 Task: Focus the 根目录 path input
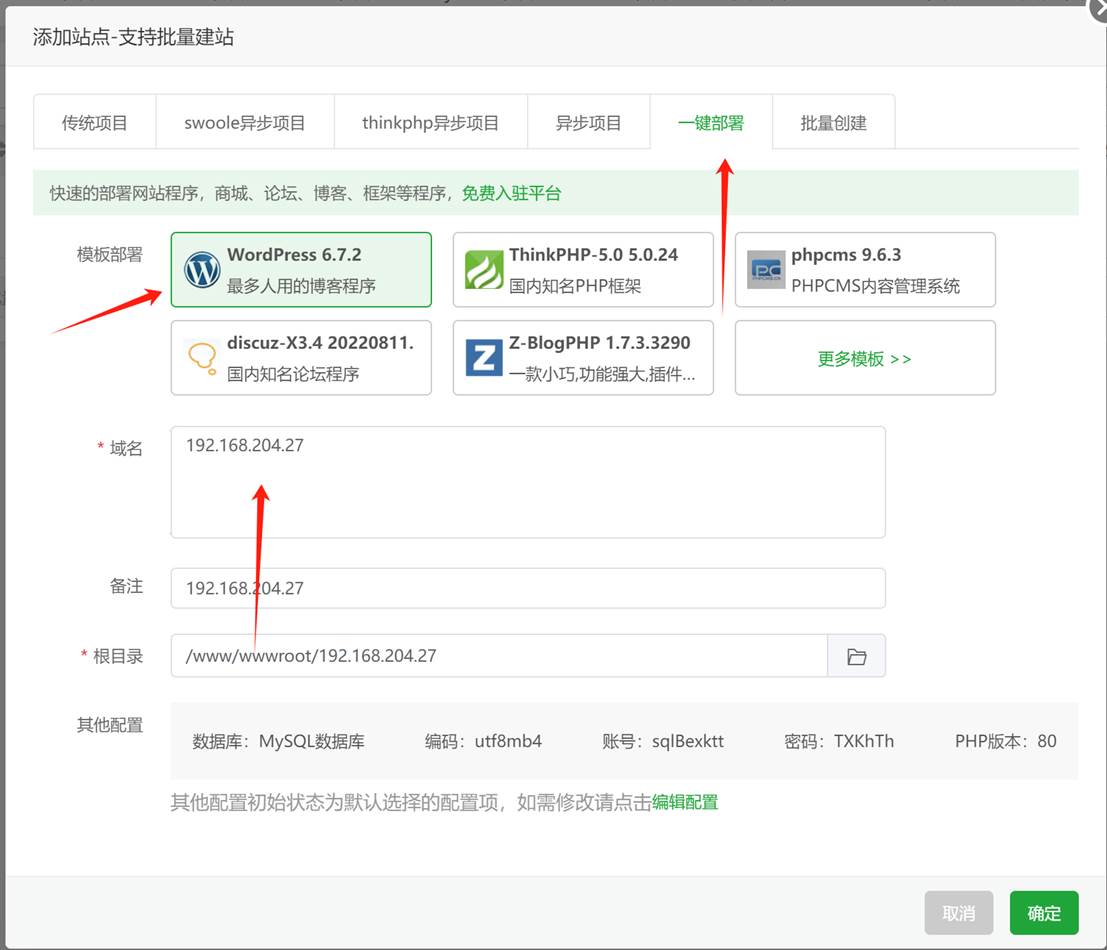[499, 656]
